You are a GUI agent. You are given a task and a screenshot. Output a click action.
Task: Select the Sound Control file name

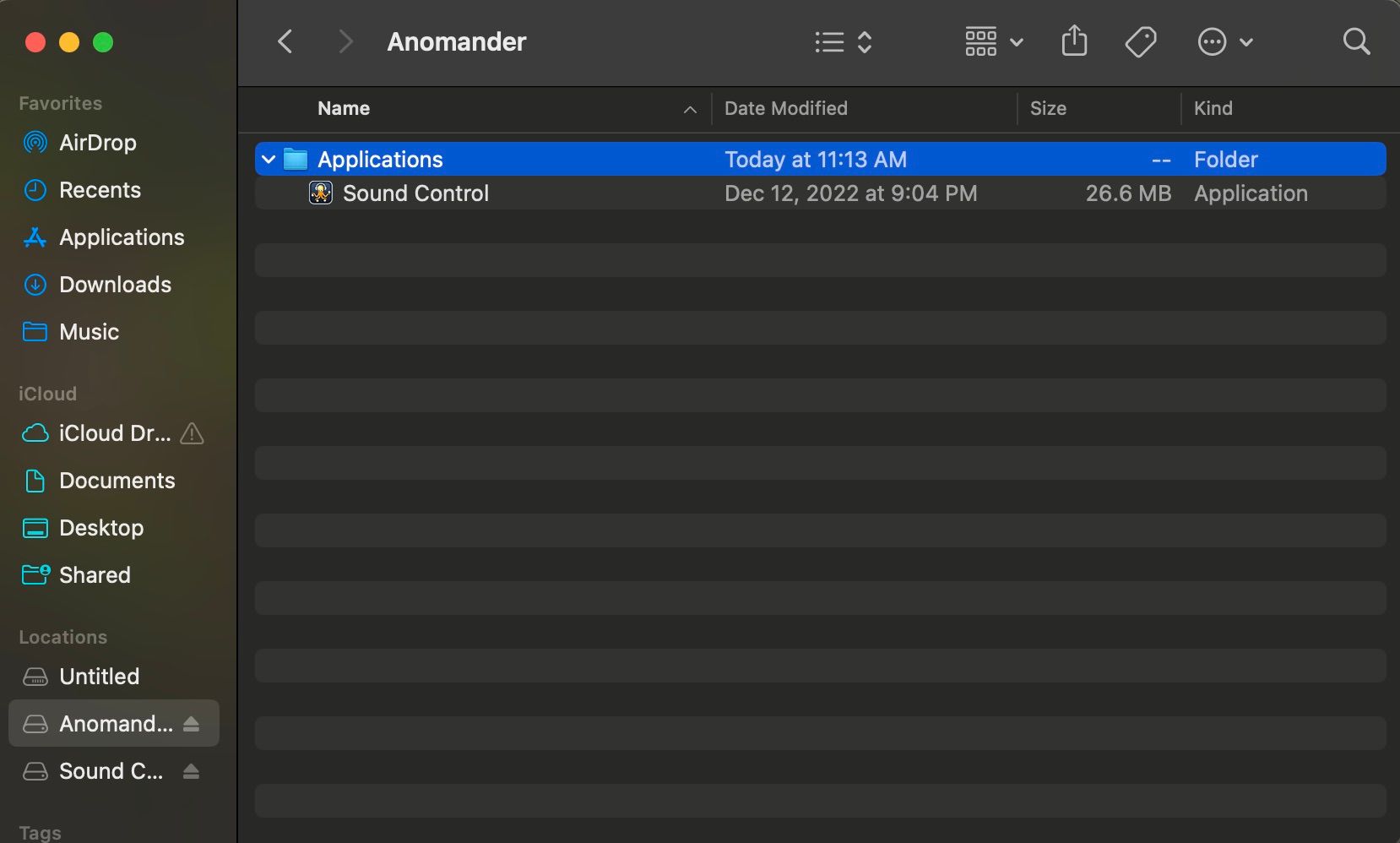[x=415, y=193]
